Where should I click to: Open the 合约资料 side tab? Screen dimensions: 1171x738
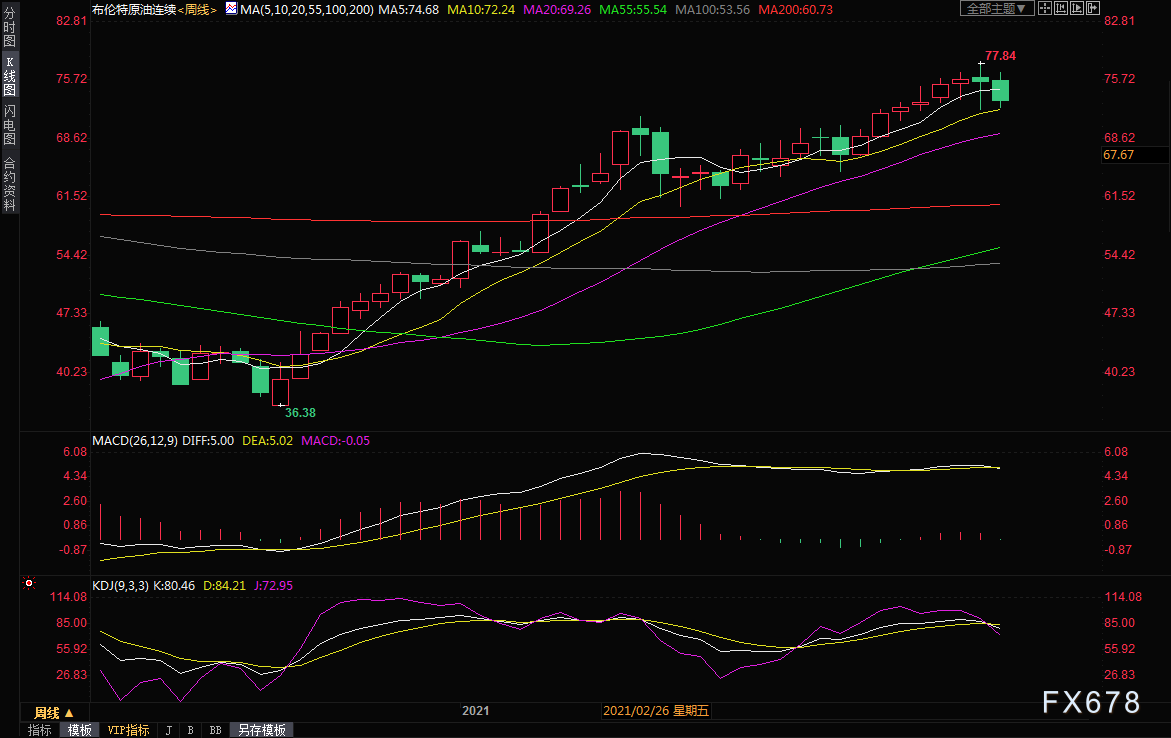tap(9, 184)
